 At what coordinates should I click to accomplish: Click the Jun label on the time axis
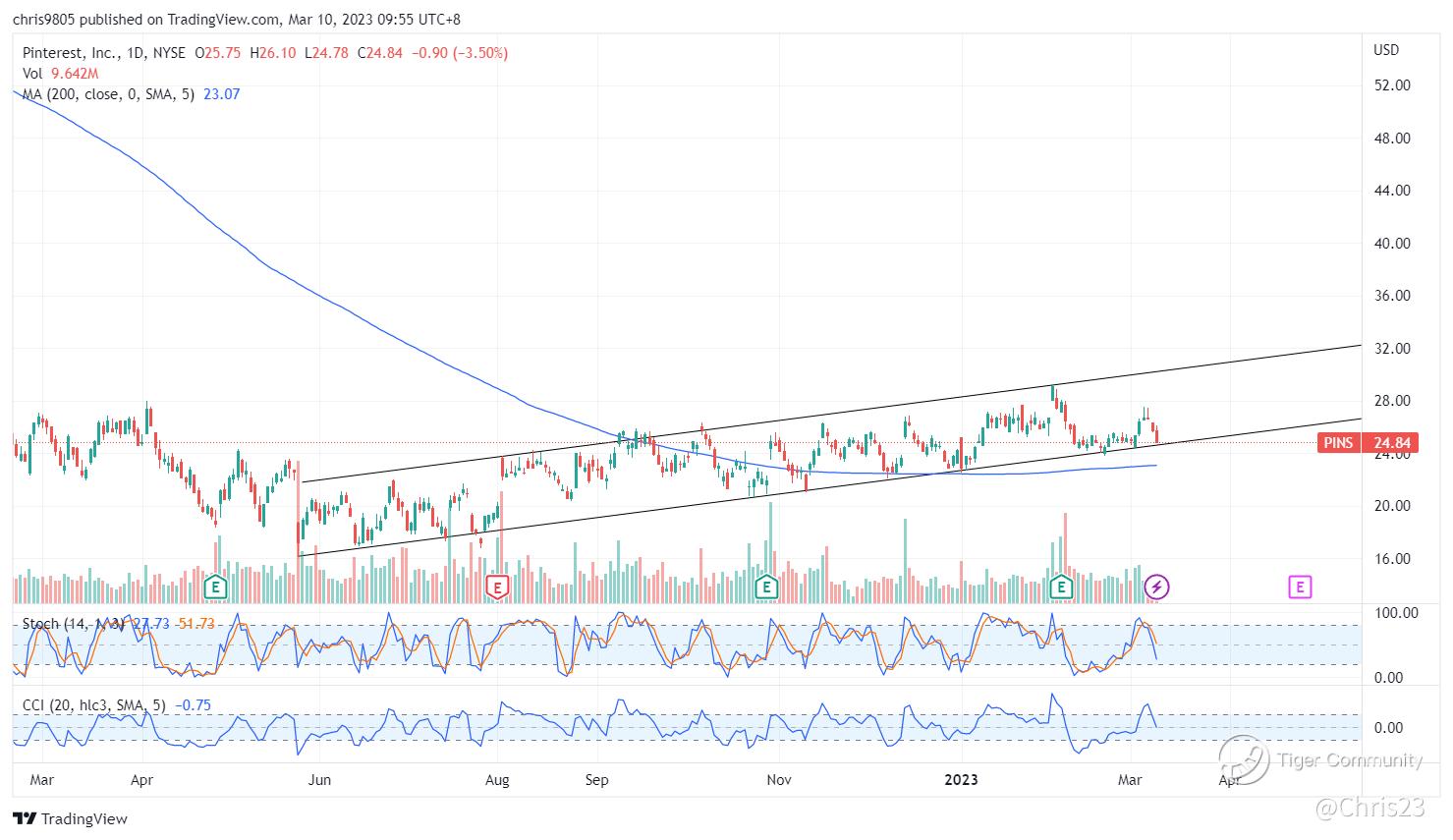tap(319, 780)
